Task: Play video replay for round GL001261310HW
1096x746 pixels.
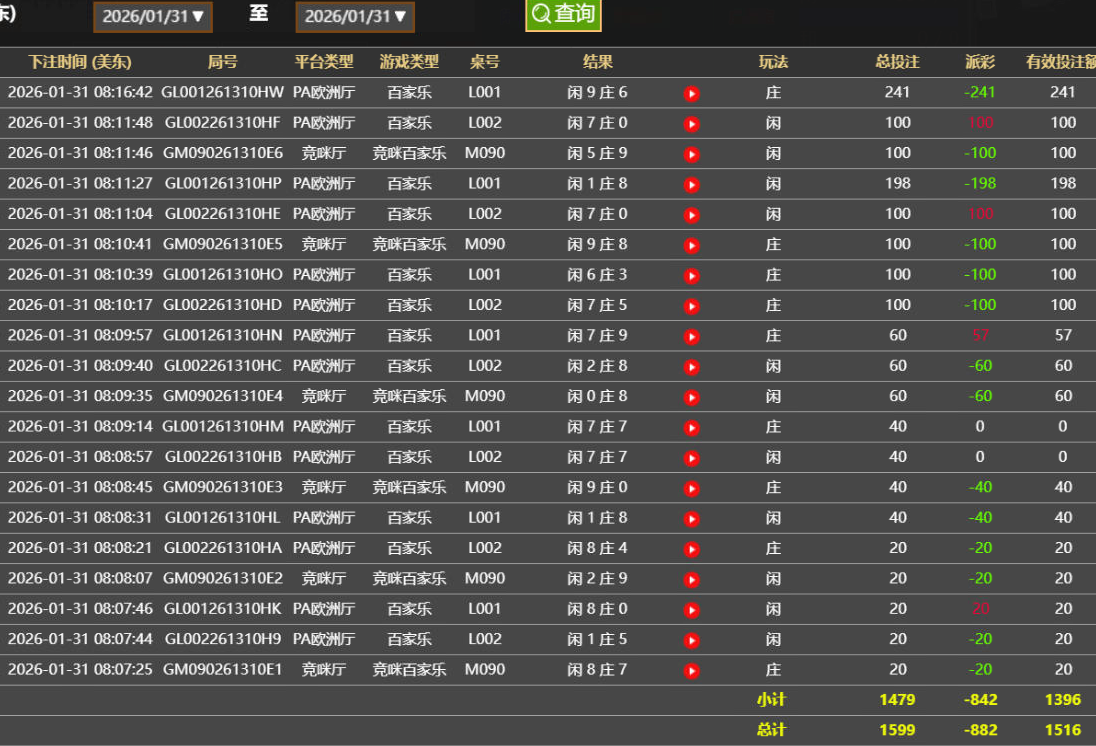Action: click(691, 93)
